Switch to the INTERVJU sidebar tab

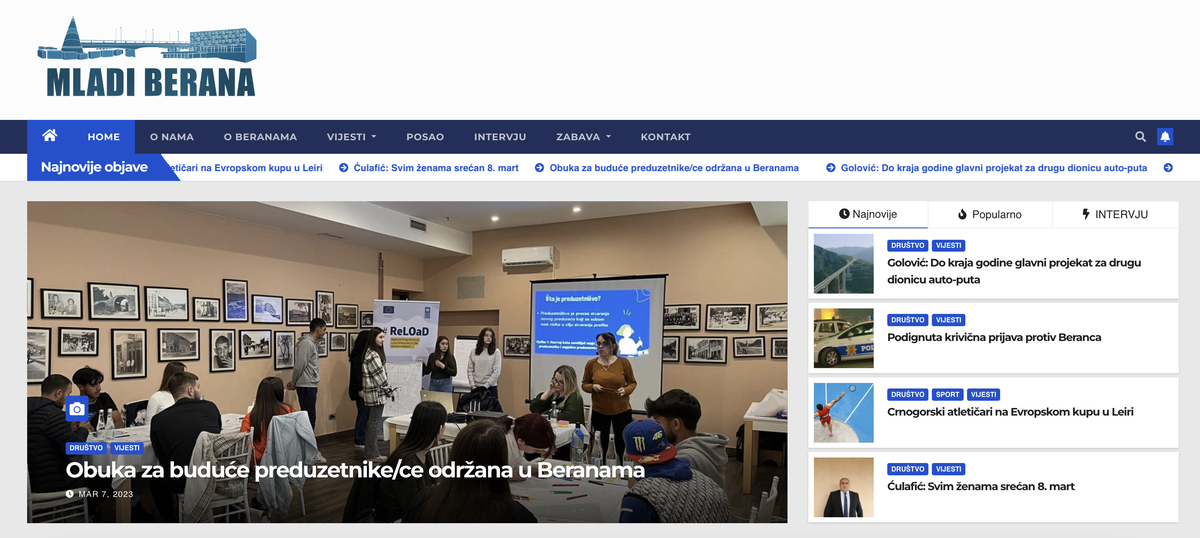[1115, 214]
